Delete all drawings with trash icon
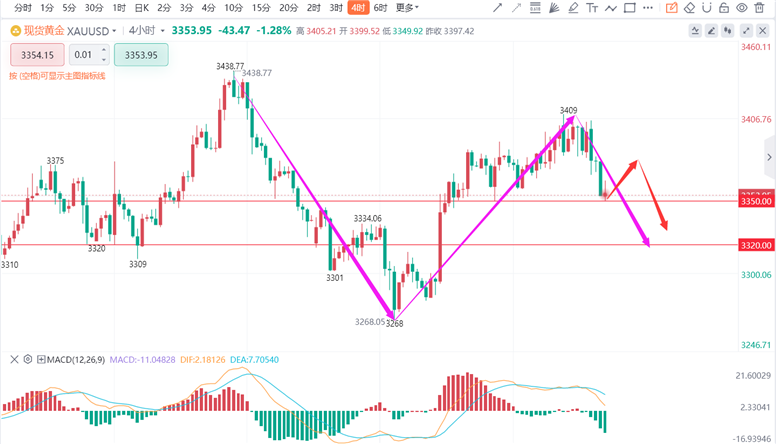 coord(759,8)
